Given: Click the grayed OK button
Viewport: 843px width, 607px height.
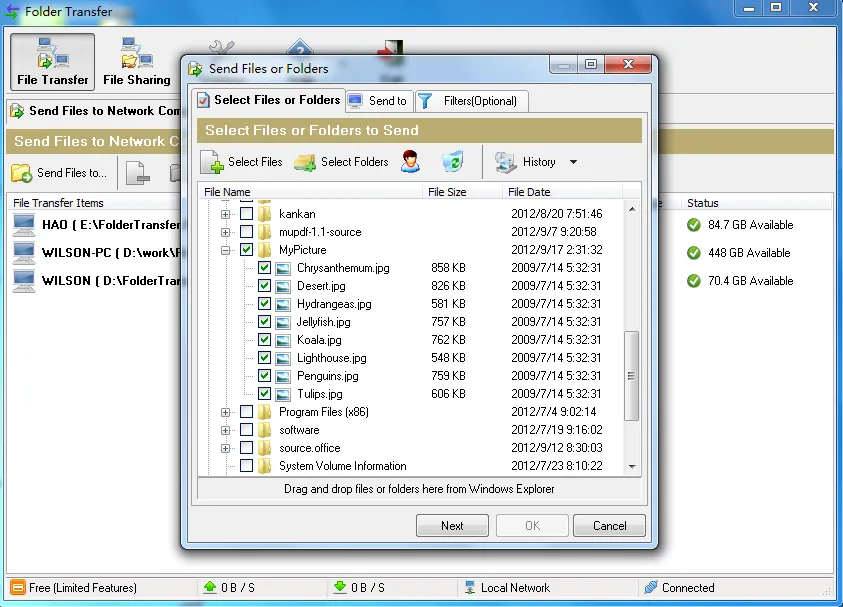Looking at the screenshot, I should coord(532,526).
